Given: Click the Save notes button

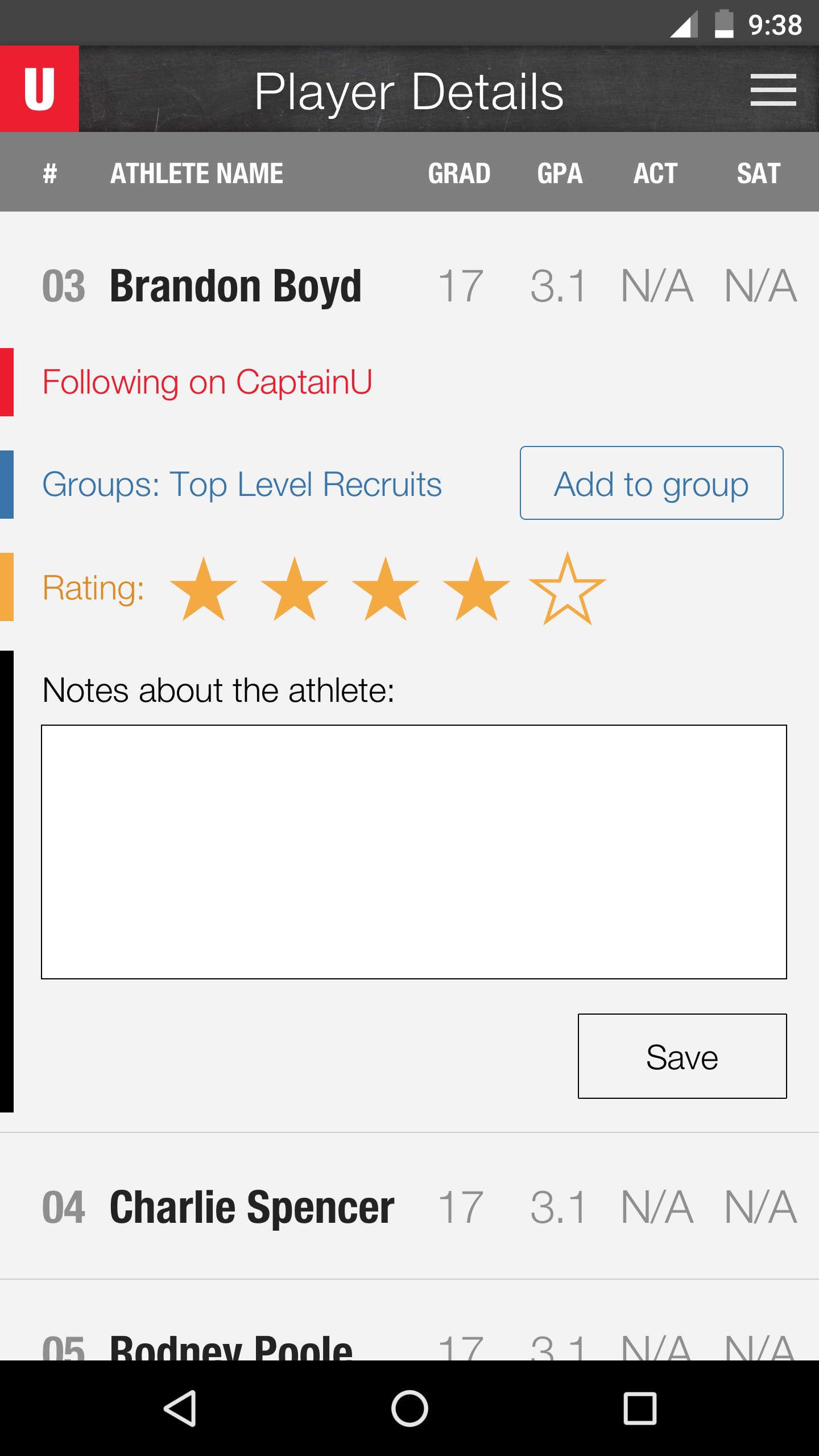Looking at the screenshot, I should click(682, 1056).
